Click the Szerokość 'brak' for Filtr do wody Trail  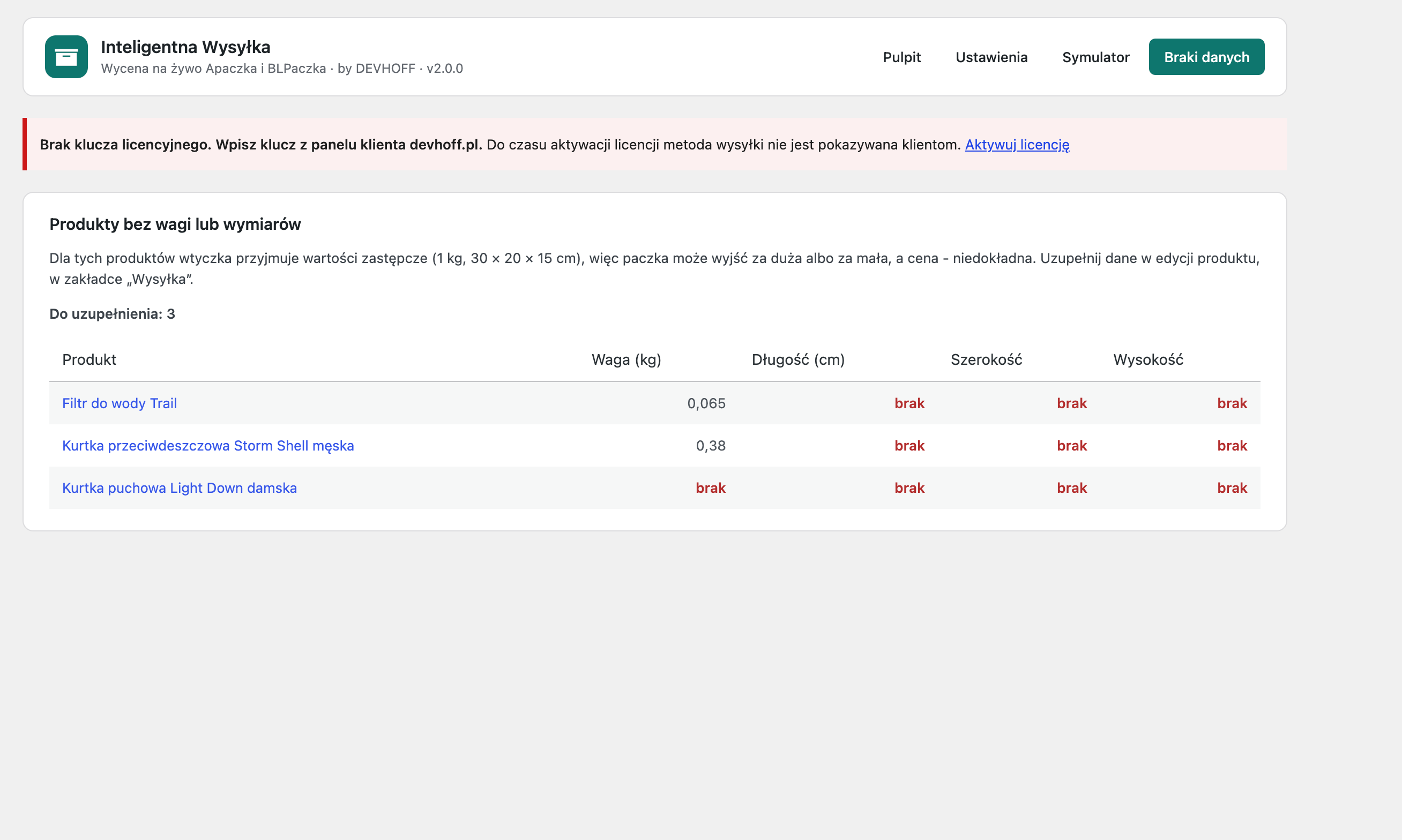coord(1071,403)
